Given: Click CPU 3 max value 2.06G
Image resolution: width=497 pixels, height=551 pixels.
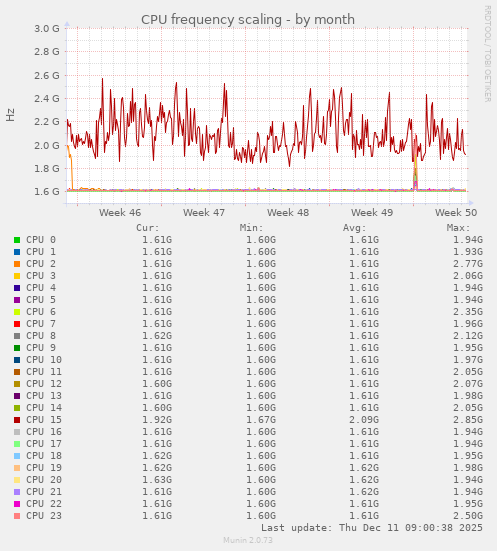Looking at the screenshot, I should pos(468,276).
